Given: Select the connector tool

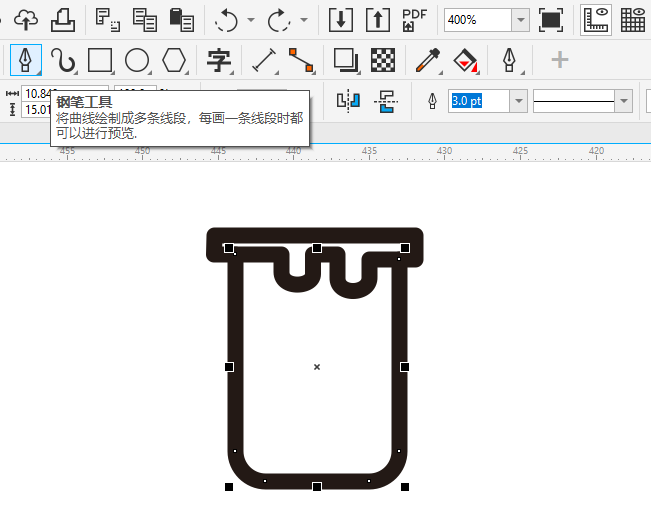Looking at the screenshot, I should pos(301,60).
